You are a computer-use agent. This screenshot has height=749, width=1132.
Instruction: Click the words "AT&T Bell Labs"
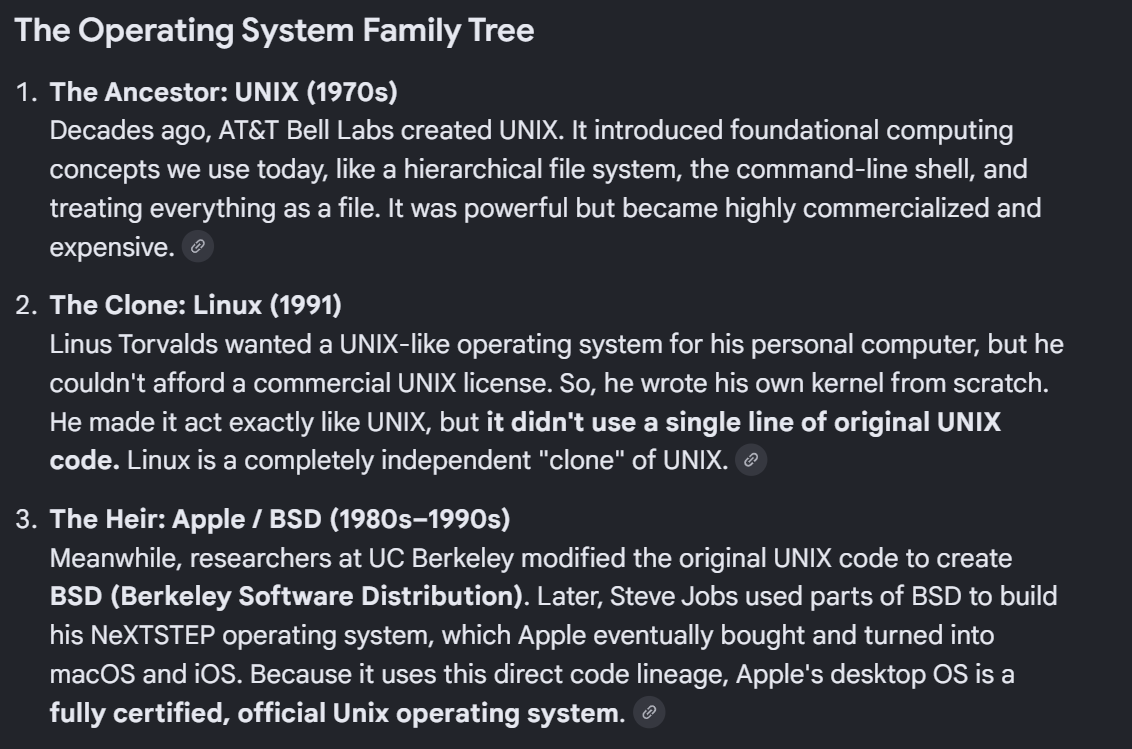[x=306, y=131]
